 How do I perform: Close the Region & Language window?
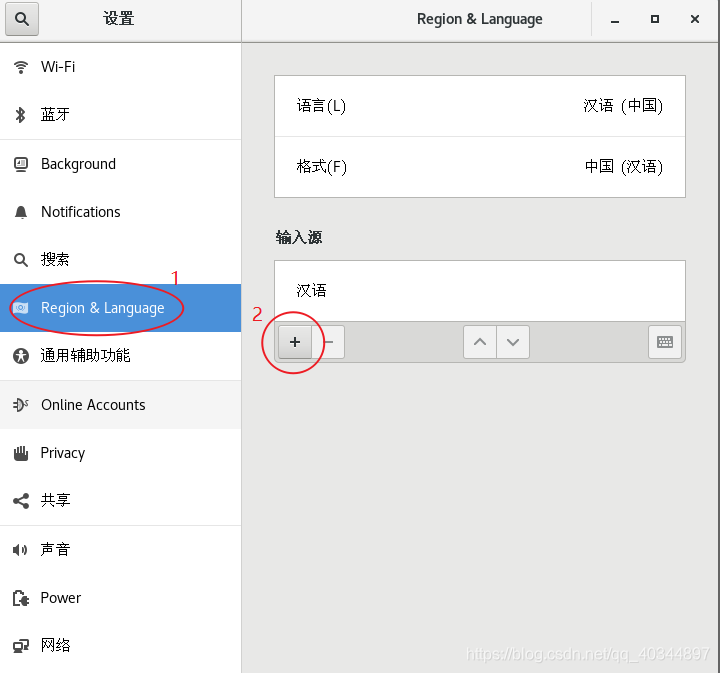tap(695, 19)
